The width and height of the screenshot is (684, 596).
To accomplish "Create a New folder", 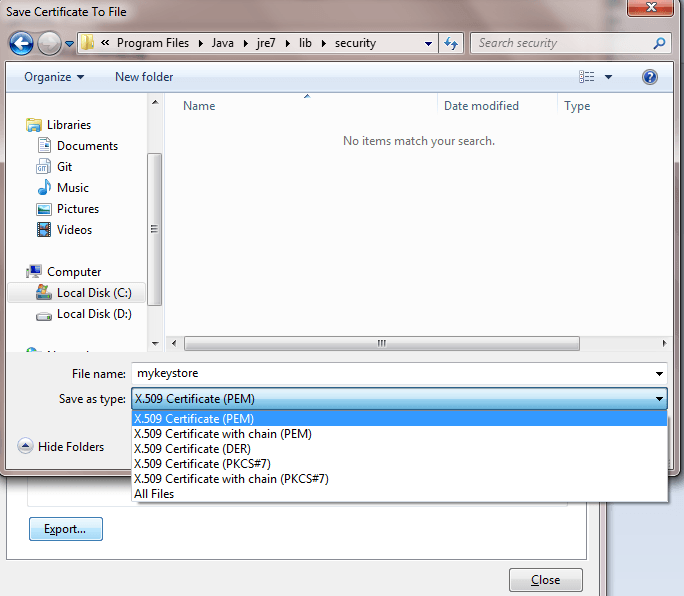I will coord(144,77).
